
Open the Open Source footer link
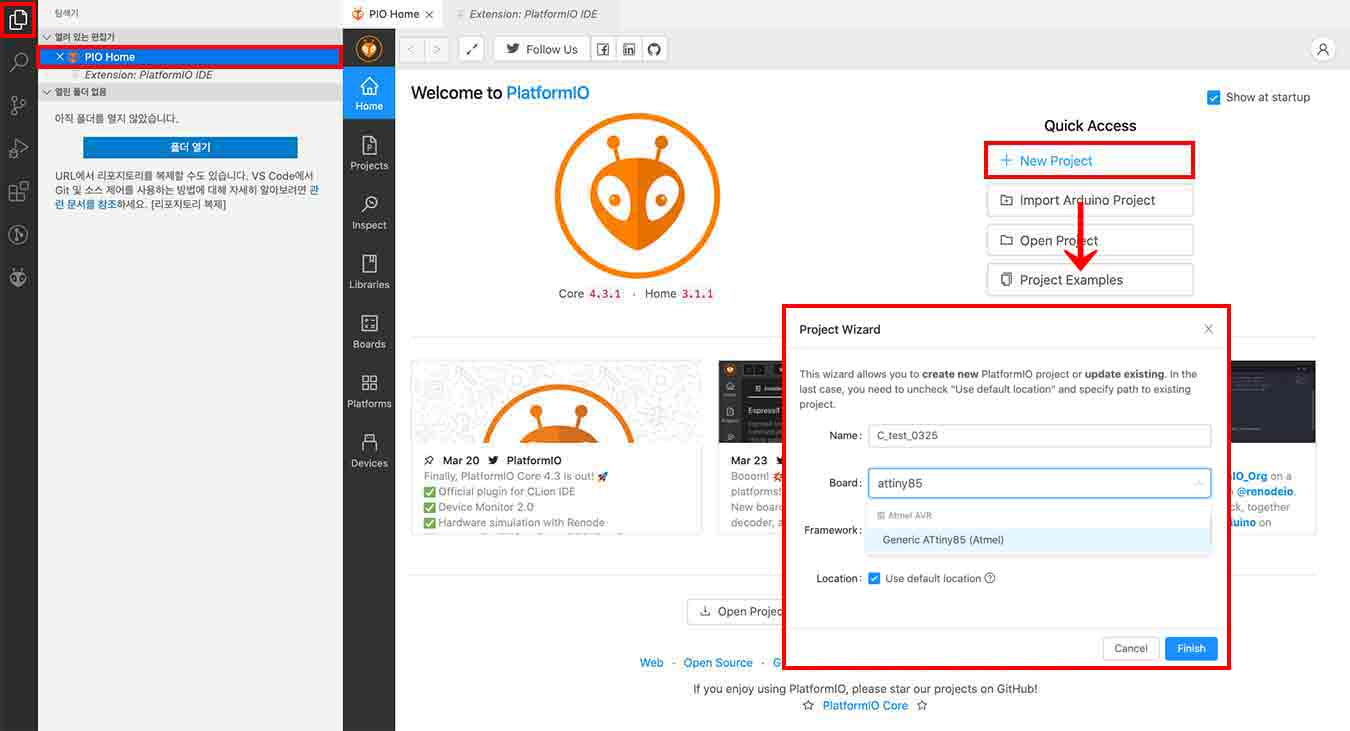(x=718, y=663)
